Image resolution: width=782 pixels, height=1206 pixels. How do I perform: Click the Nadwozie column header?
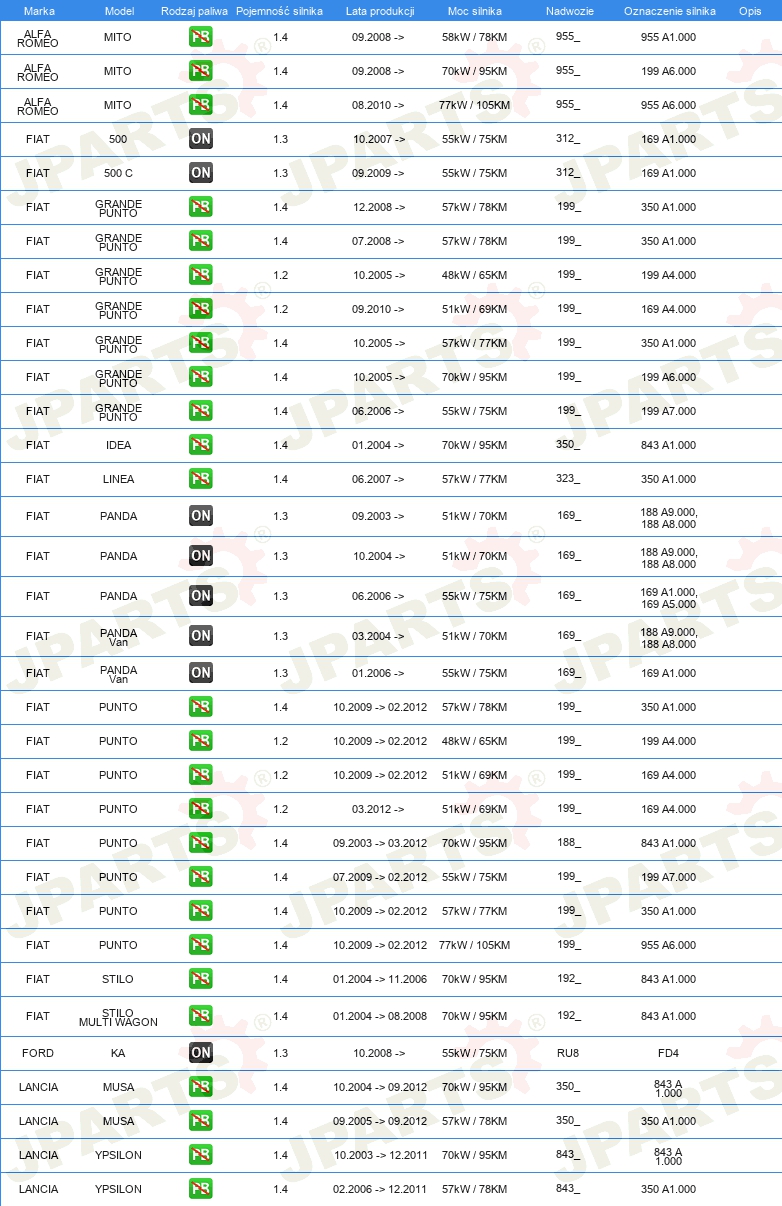(569, 11)
